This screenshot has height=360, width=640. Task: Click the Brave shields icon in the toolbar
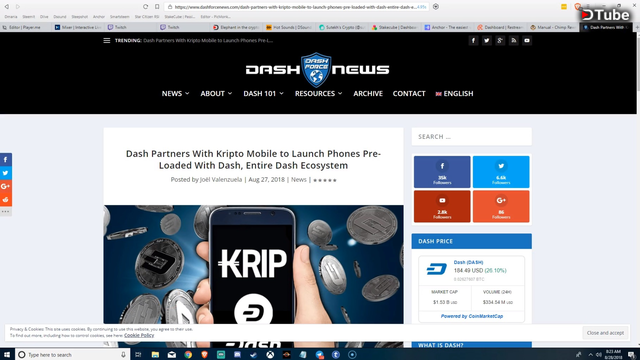[x=577, y=7]
